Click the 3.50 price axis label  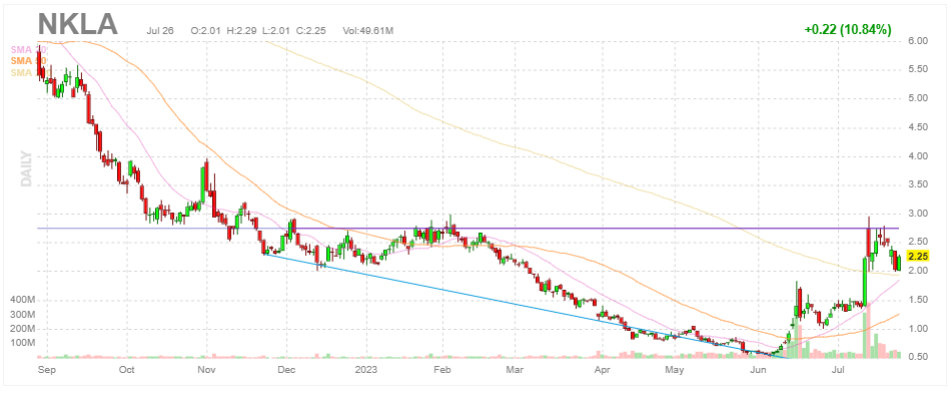[918, 185]
